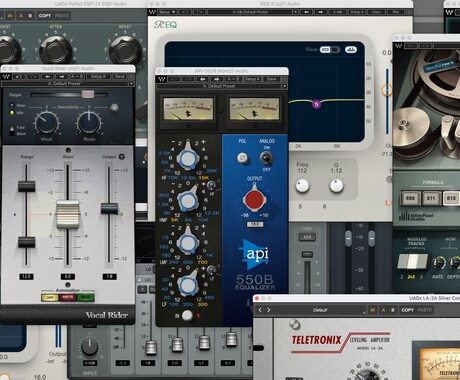Open the REQ 6 preset dropdown arrow
Image resolution: width=460 pixels, height=380 pixels.
pos(295,12)
